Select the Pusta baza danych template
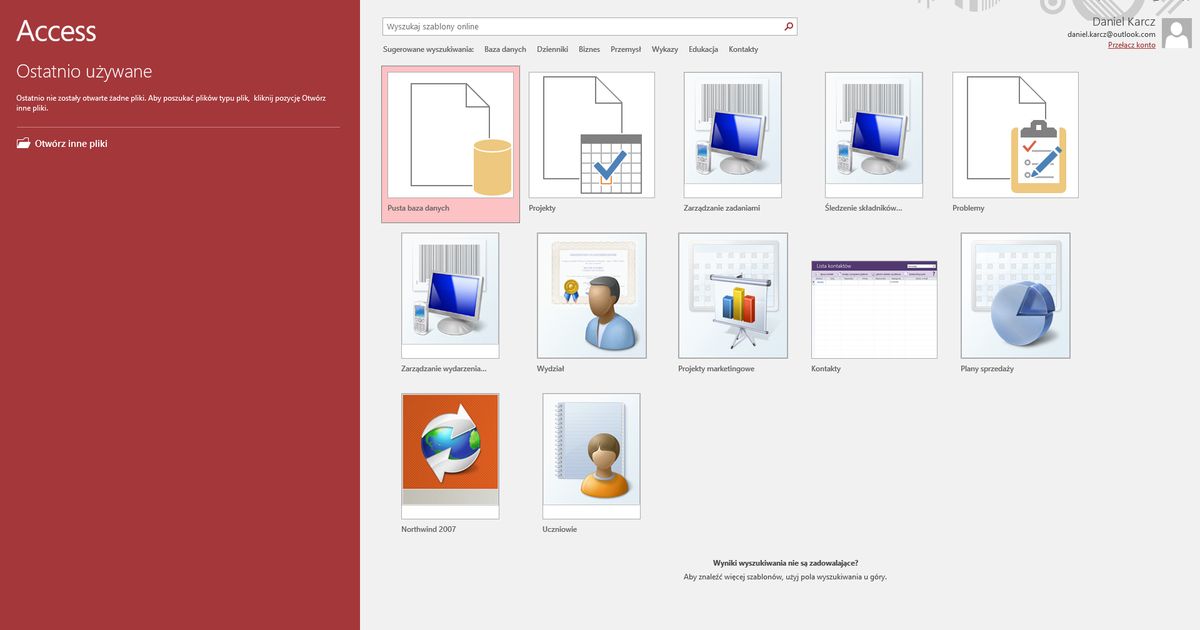Image resolution: width=1200 pixels, height=630 pixels. (x=450, y=140)
